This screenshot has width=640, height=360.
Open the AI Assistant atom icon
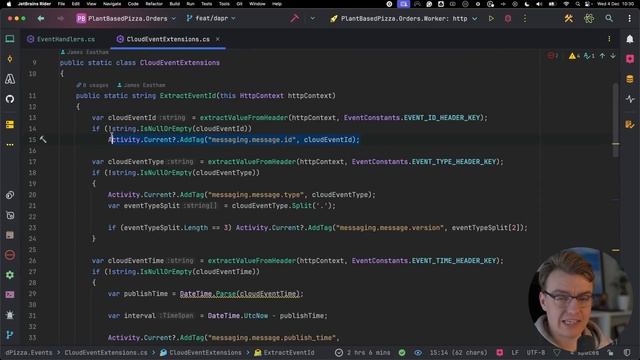(x=589, y=18)
